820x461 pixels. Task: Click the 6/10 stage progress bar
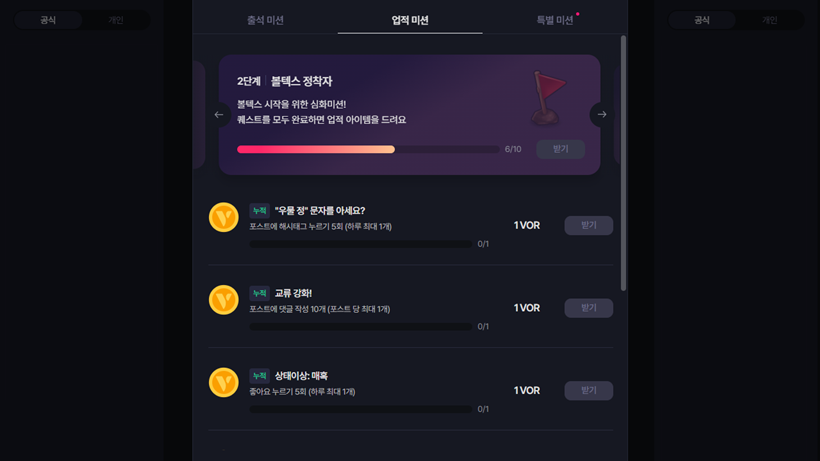(x=368, y=149)
